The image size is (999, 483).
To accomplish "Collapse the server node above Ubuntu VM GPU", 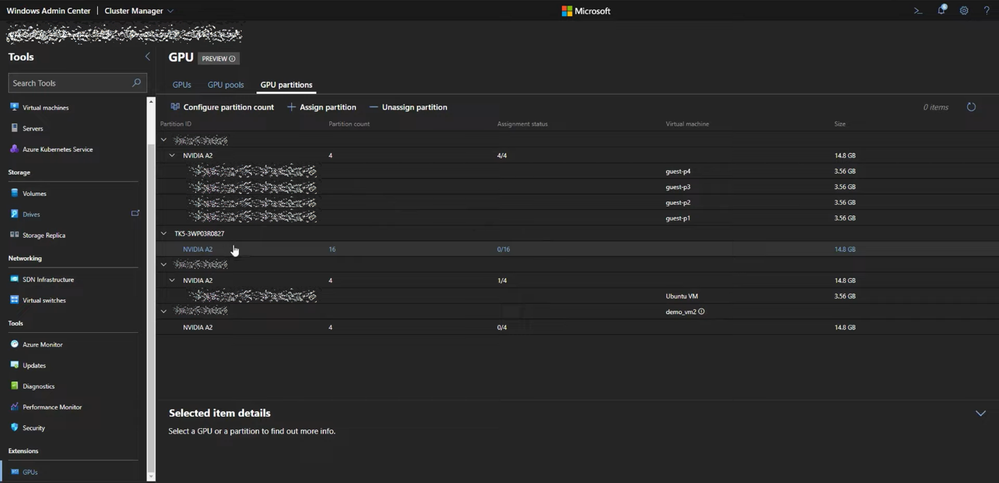I will point(164,264).
